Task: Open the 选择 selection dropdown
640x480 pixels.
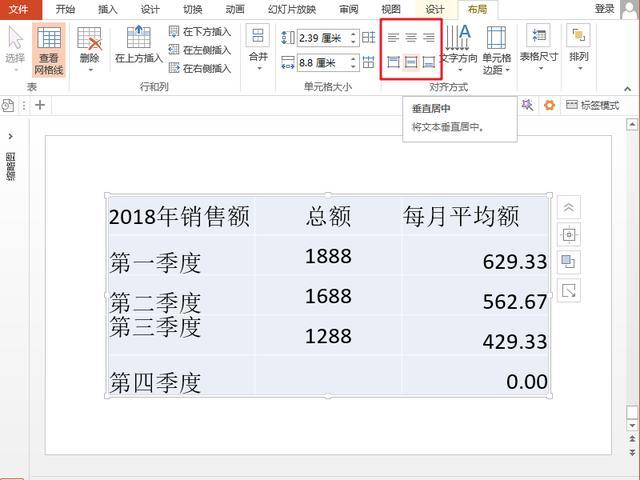Action: tap(15, 50)
